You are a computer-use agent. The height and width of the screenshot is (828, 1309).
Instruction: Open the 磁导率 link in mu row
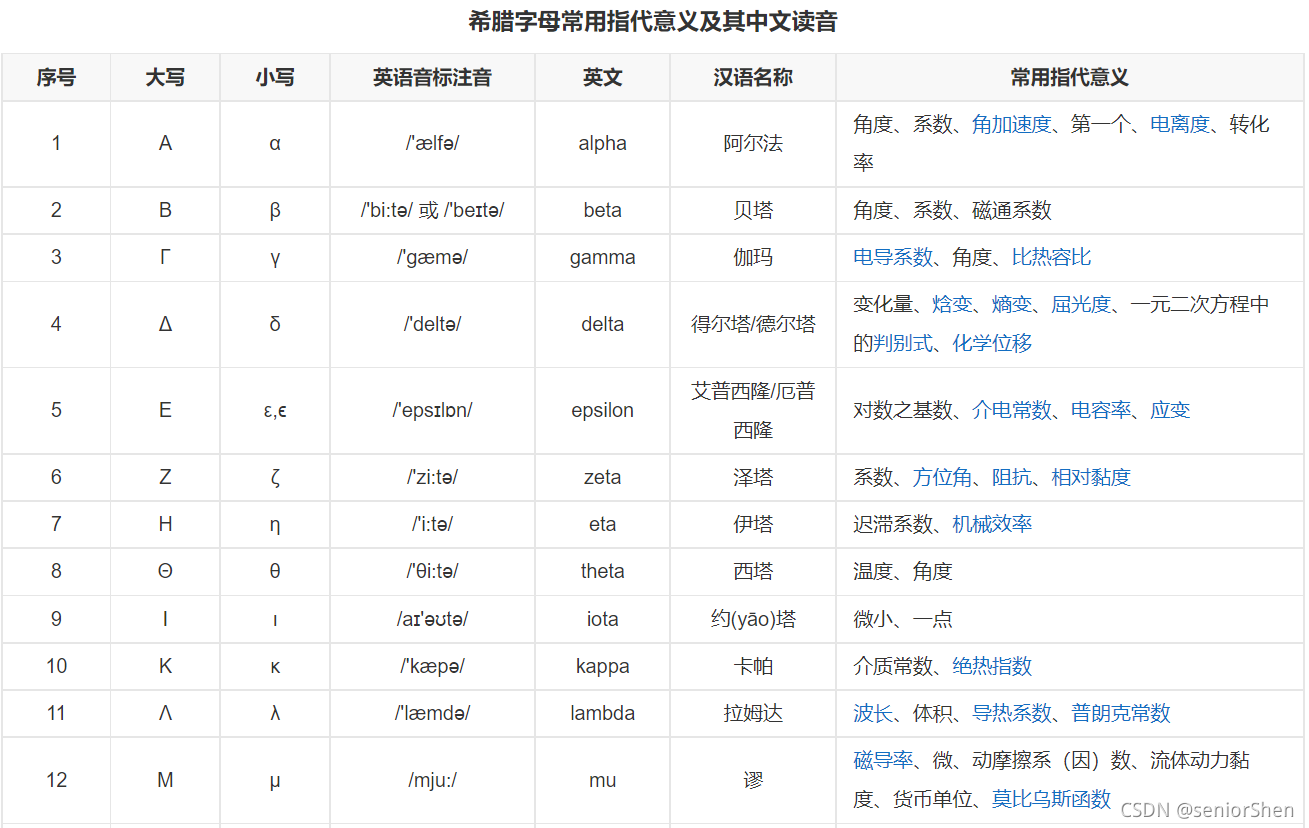point(883,760)
